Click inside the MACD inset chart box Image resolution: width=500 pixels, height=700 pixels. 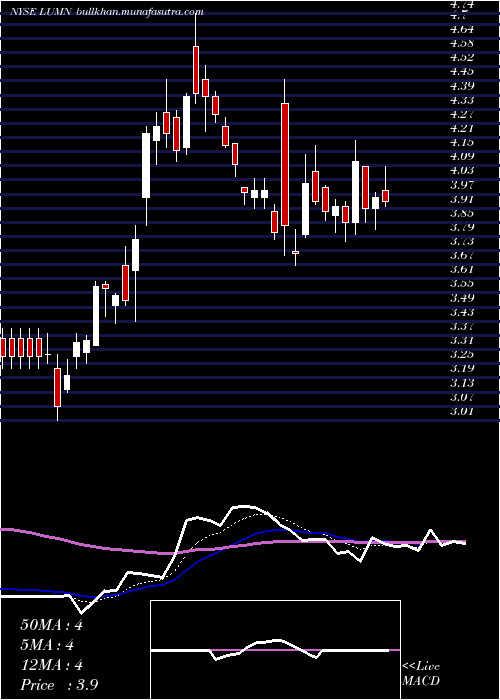point(275,650)
